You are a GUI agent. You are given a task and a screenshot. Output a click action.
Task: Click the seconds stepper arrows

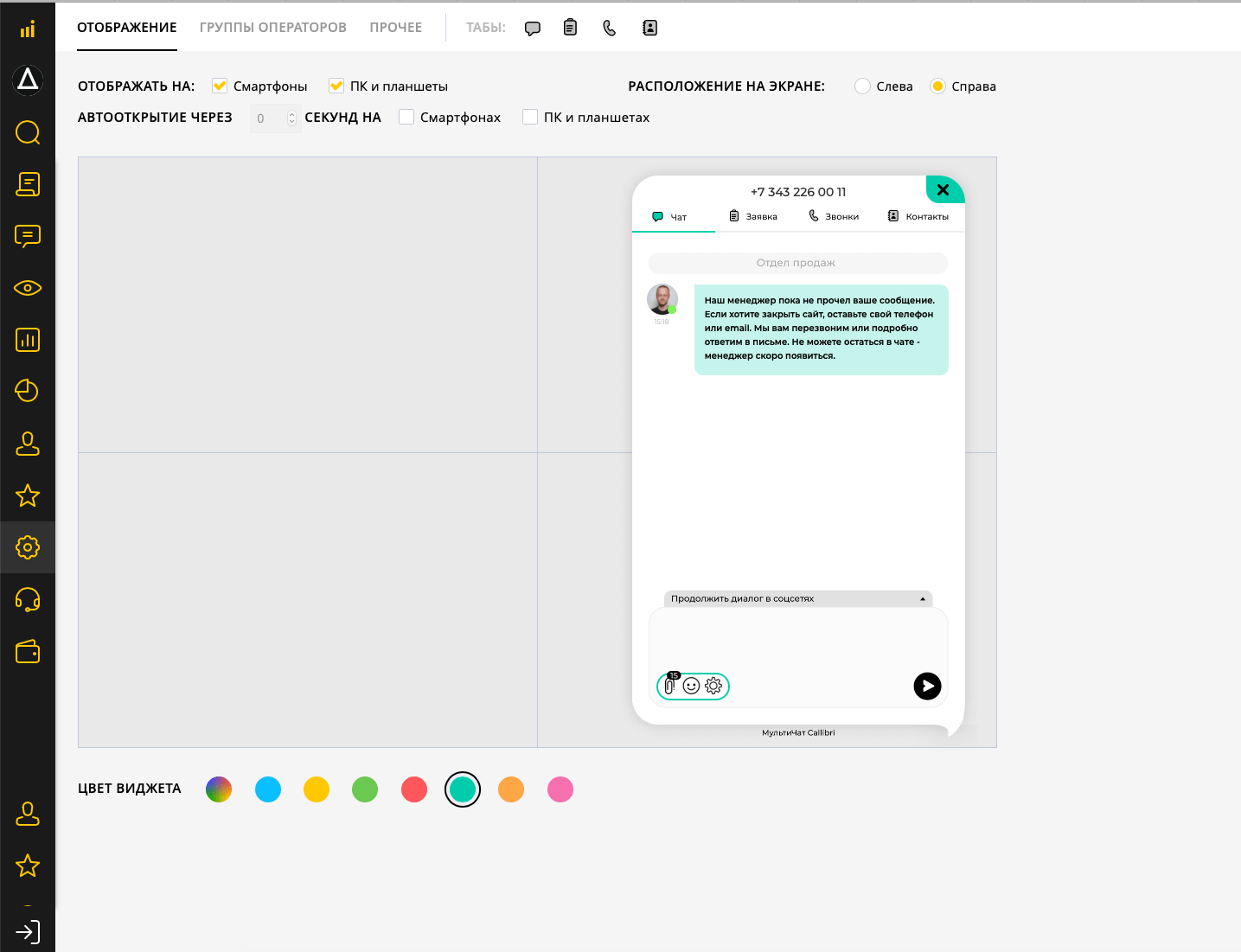(291, 118)
